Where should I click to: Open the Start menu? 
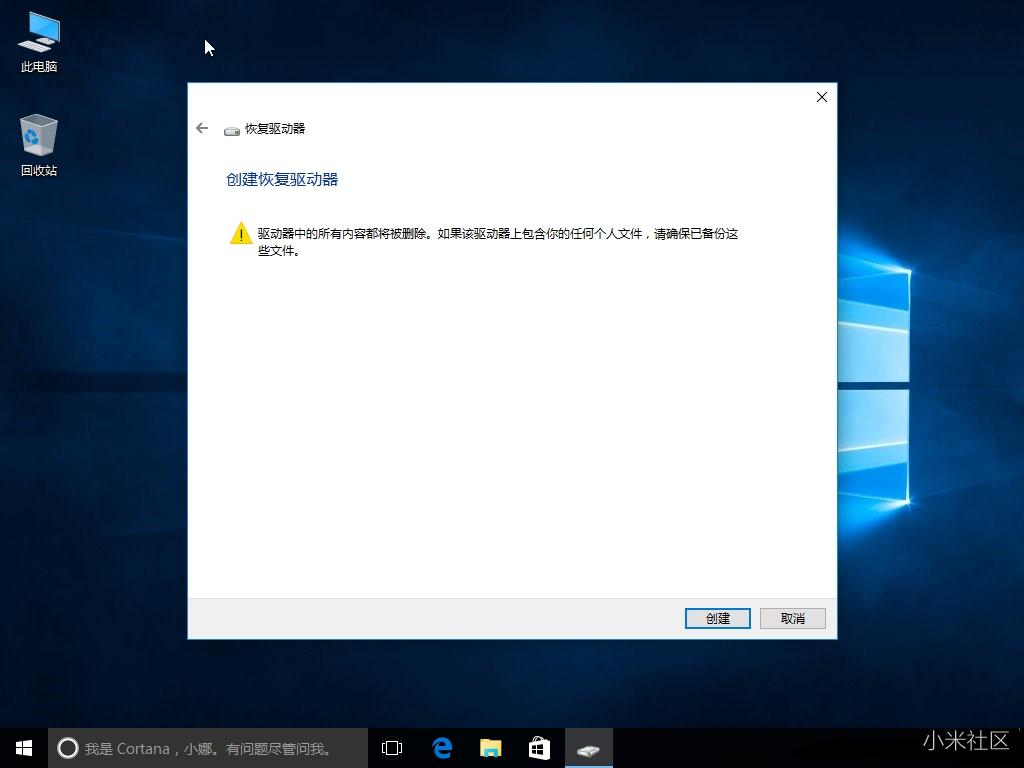tap(22, 747)
